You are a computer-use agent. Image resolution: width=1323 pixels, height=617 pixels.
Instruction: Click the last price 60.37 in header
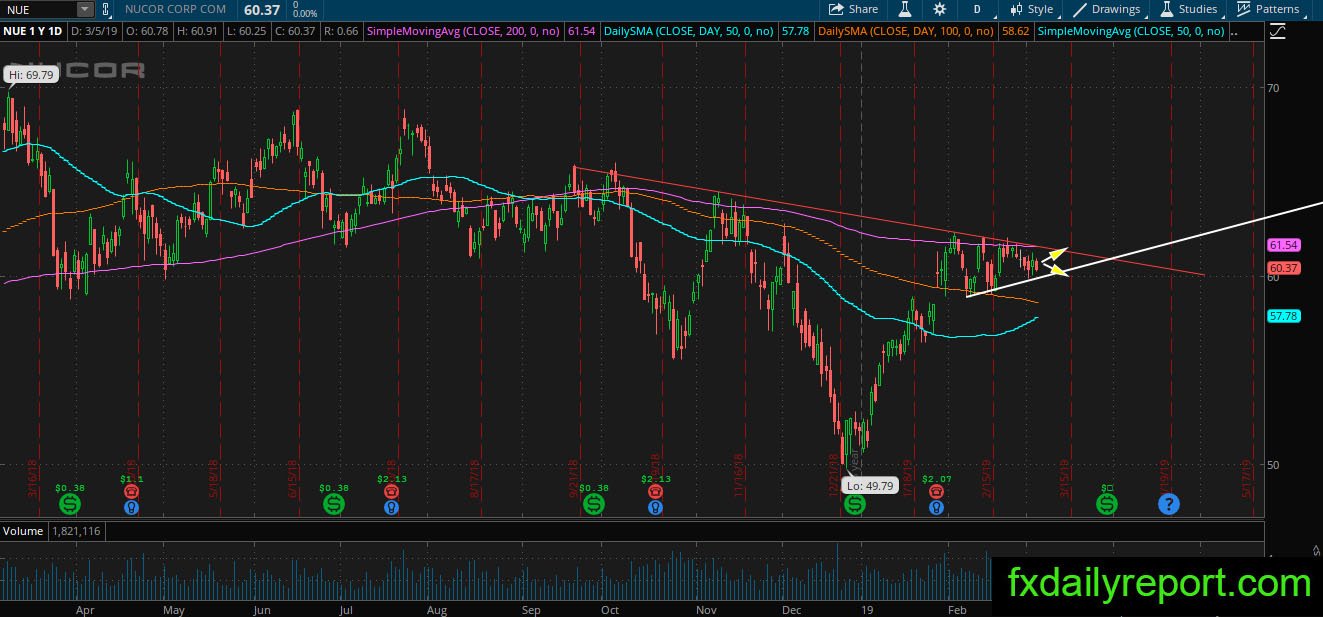coord(261,9)
